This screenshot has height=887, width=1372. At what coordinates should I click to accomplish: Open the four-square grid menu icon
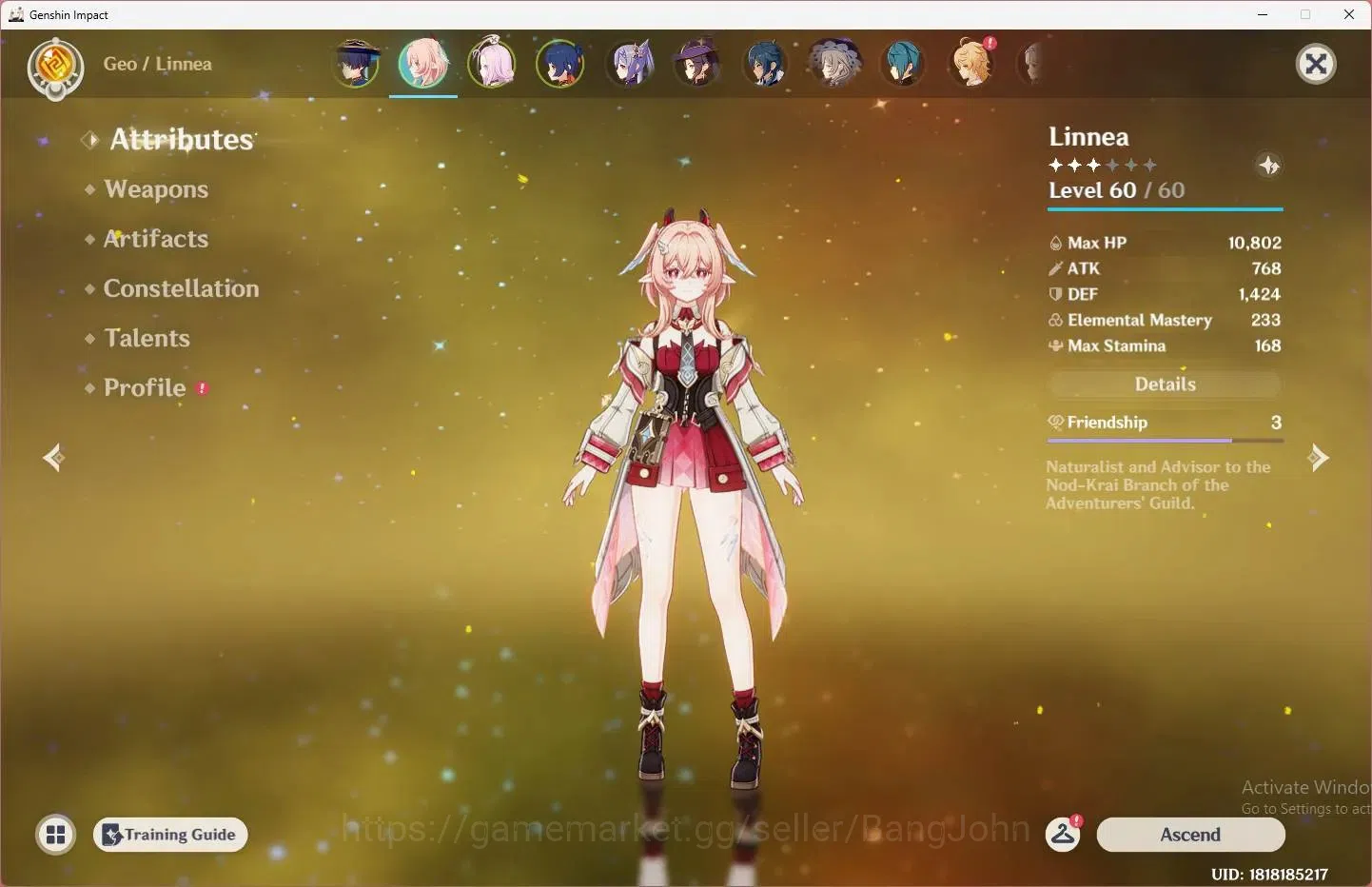pos(56,835)
